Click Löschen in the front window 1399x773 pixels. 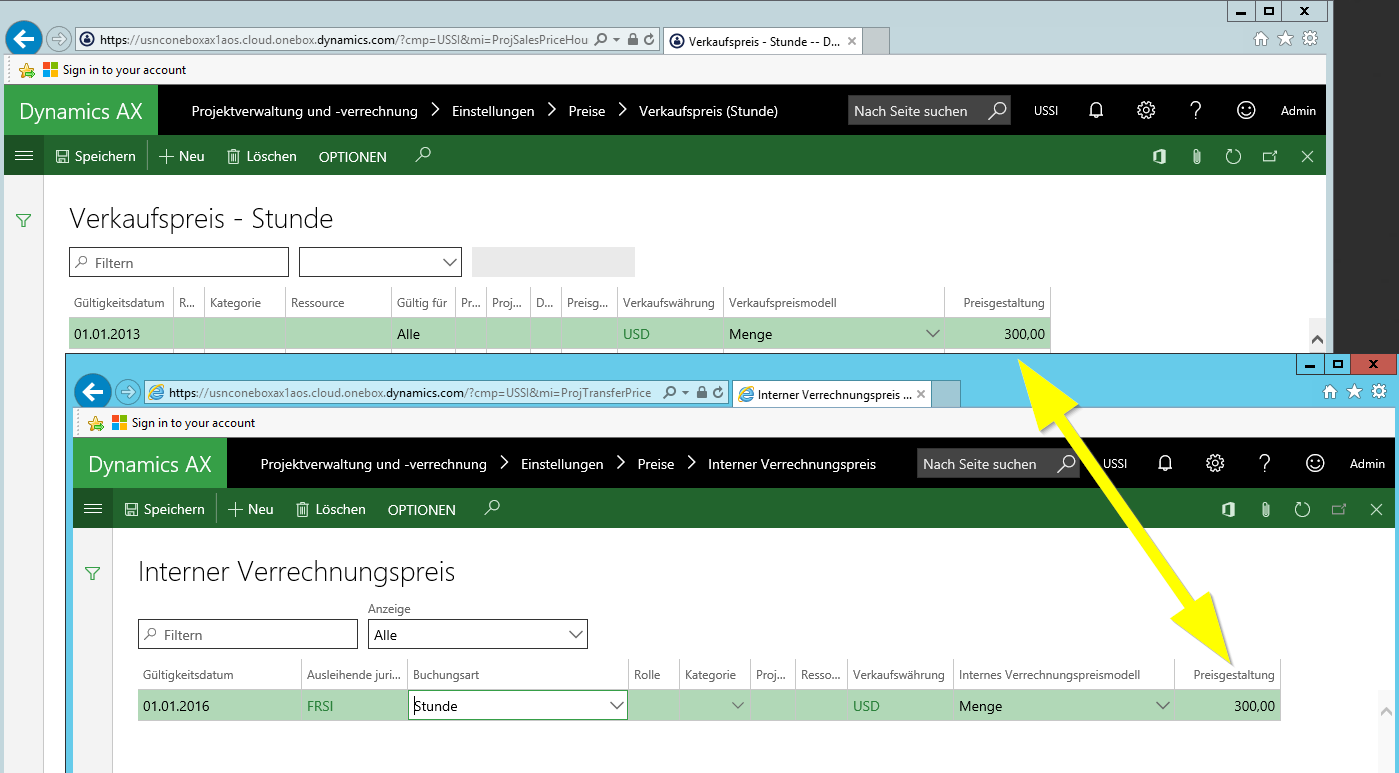click(x=331, y=510)
